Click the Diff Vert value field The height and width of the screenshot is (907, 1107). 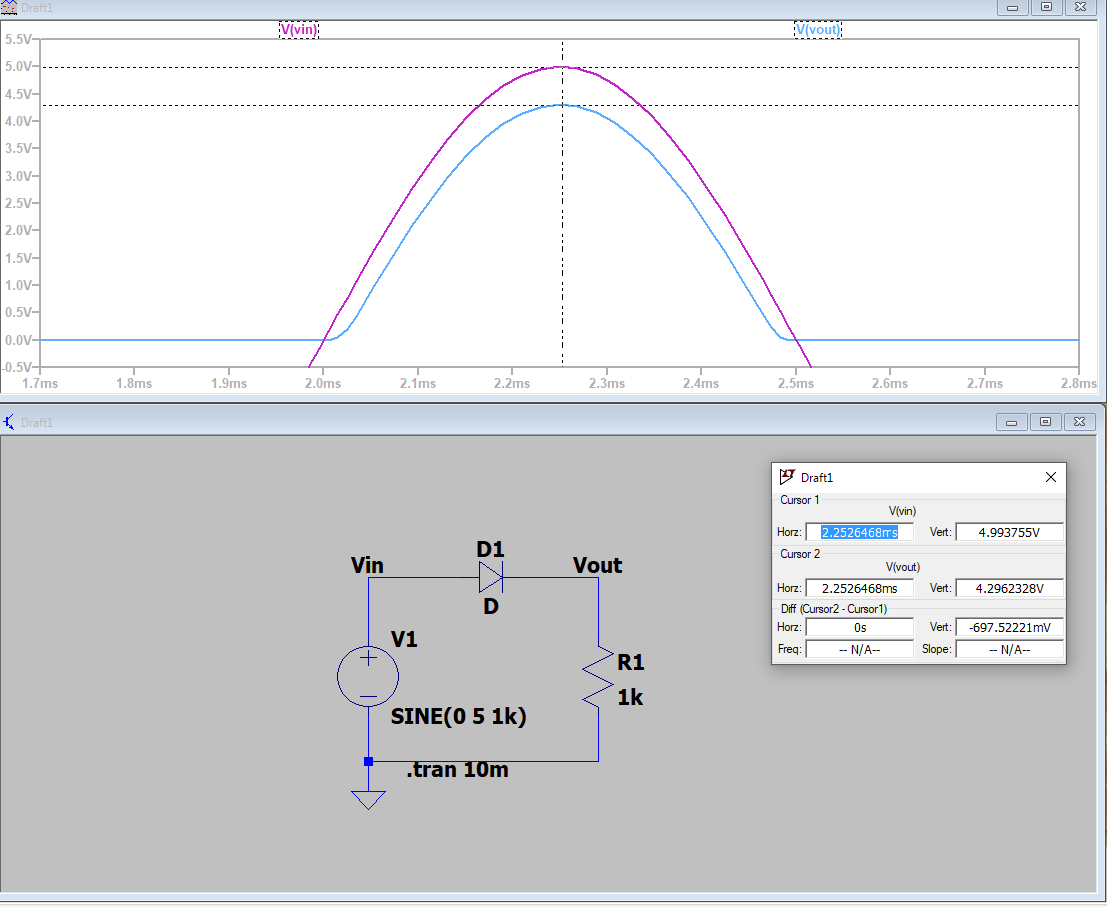coord(1009,627)
